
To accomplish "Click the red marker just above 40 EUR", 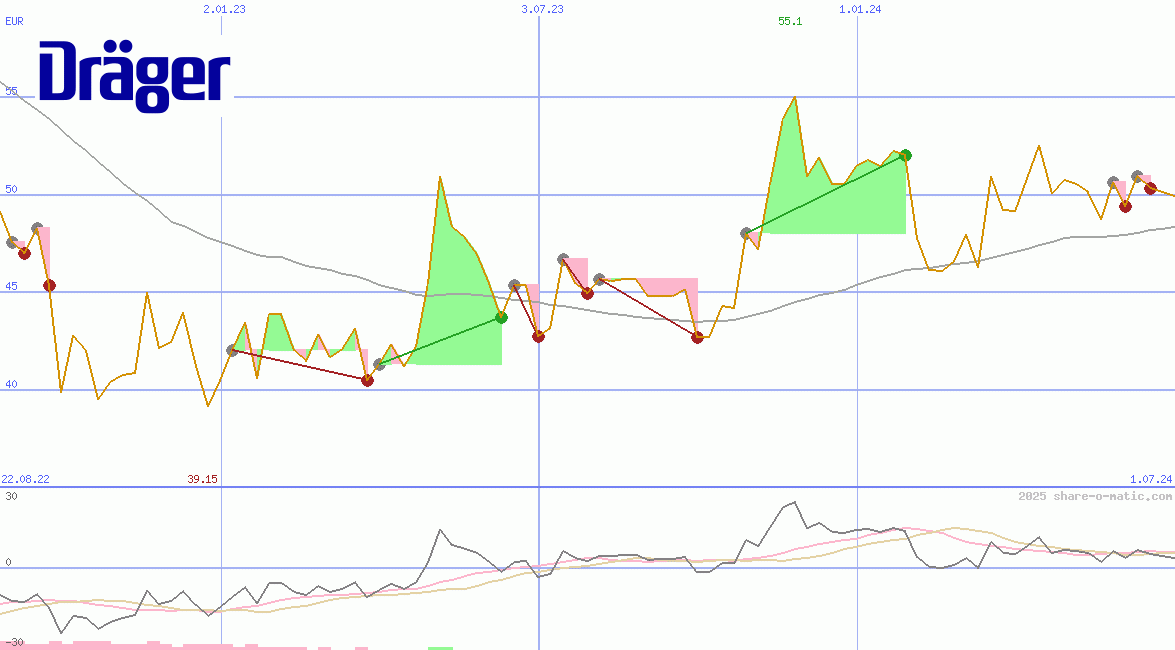I will (367, 381).
